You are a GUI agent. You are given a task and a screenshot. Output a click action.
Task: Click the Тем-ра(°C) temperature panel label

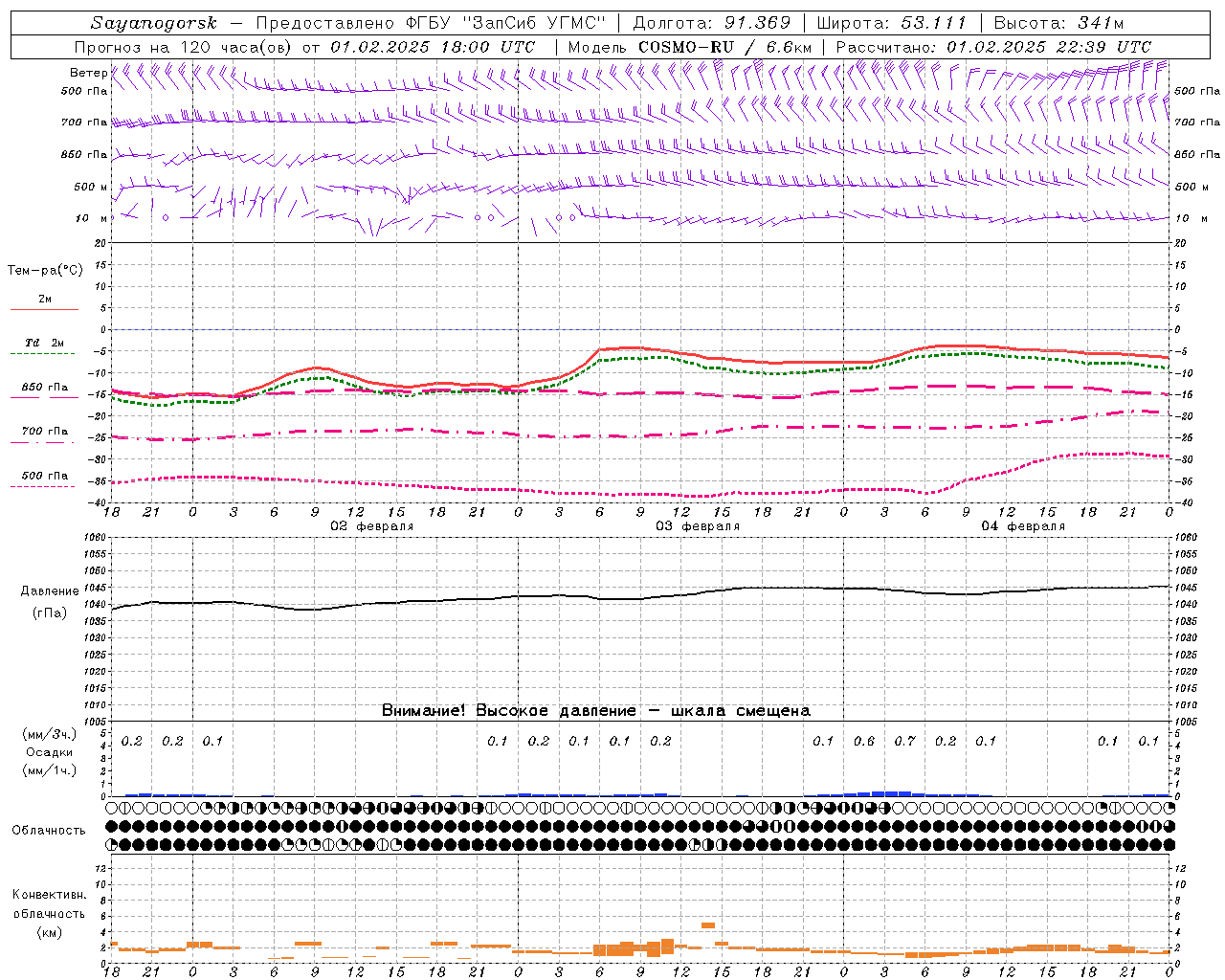[x=45, y=271]
